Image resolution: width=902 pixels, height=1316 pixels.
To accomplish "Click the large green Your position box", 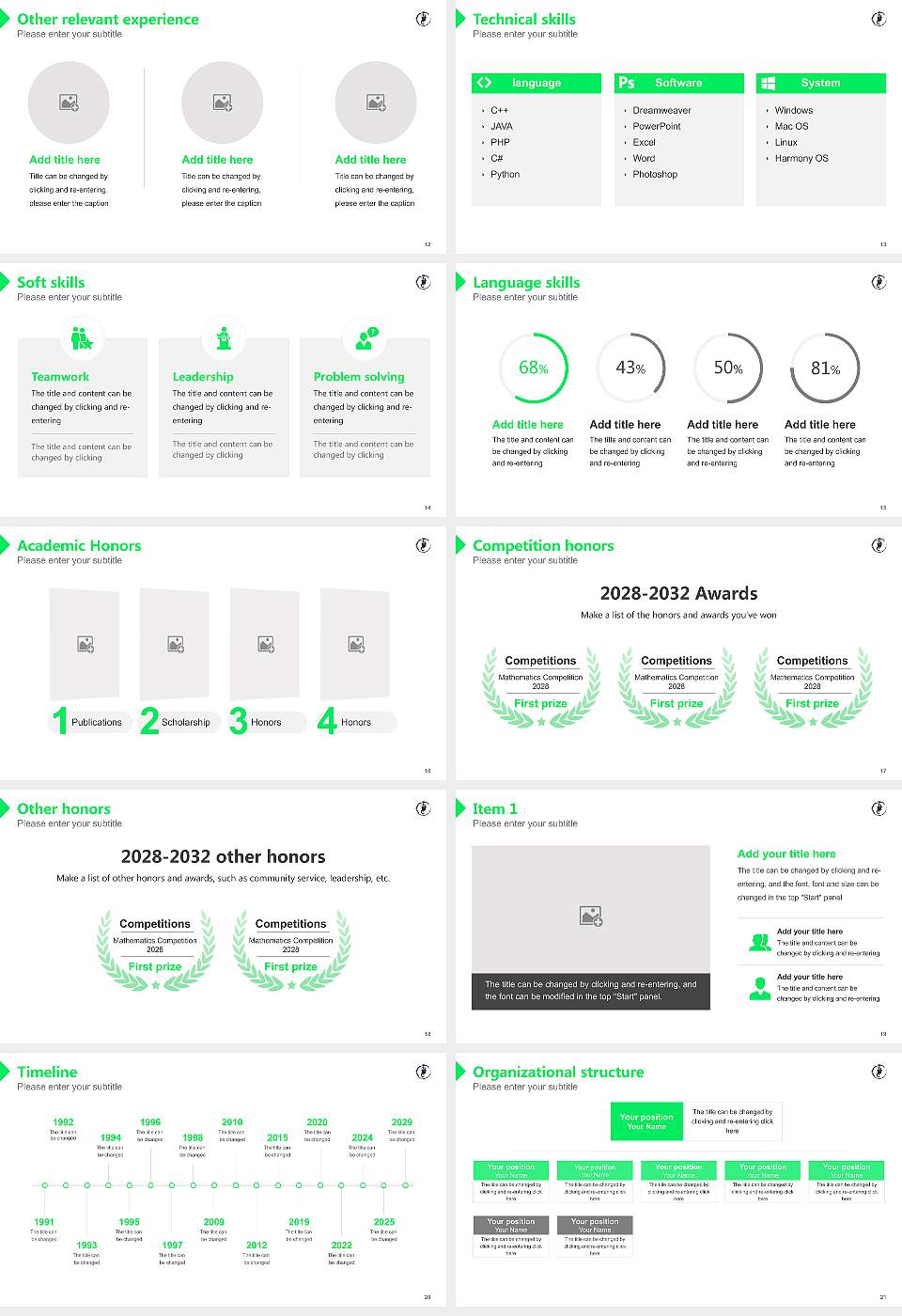I will click(x=646, y=1121).
